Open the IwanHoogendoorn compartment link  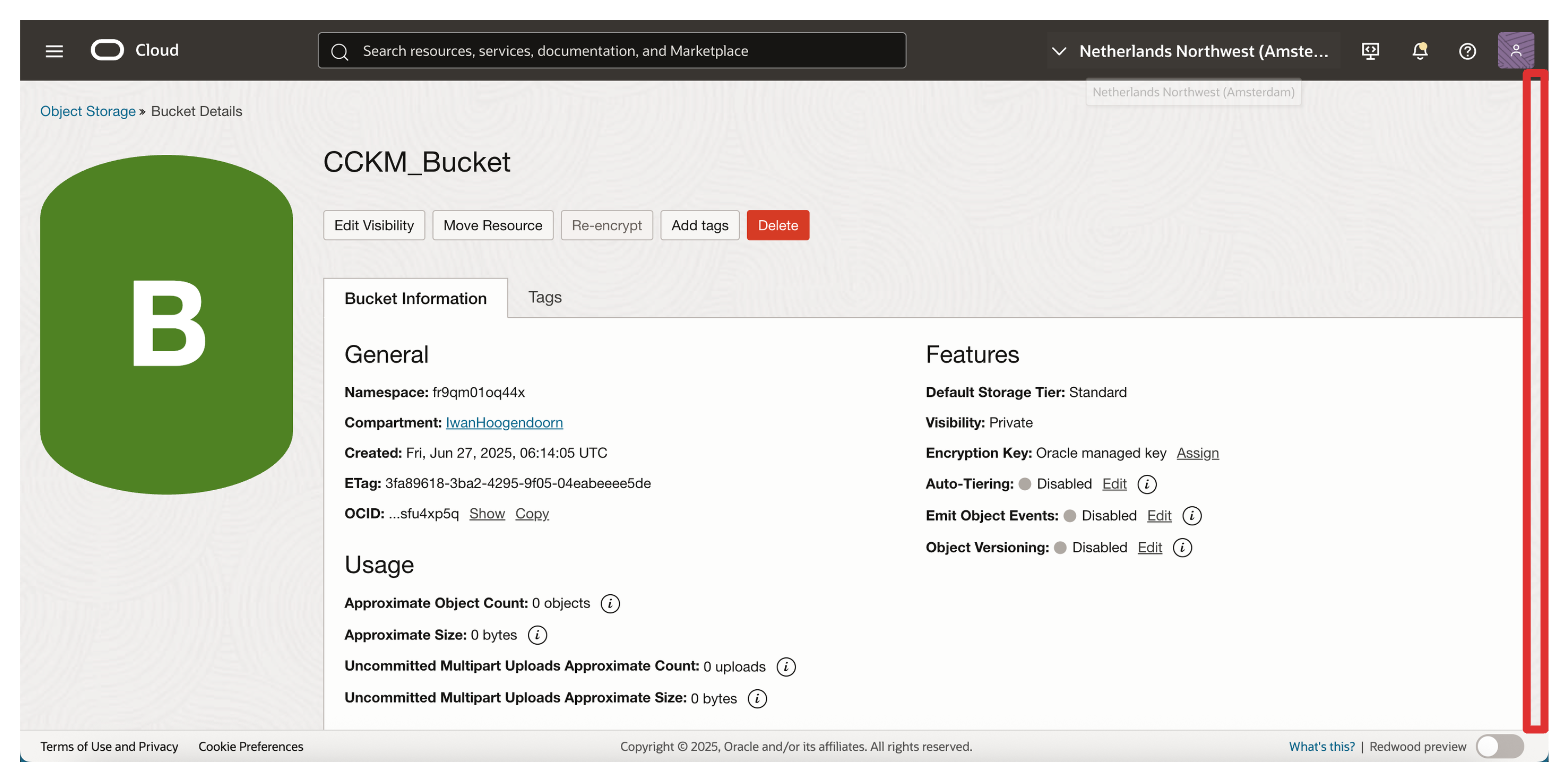point(504,423)
